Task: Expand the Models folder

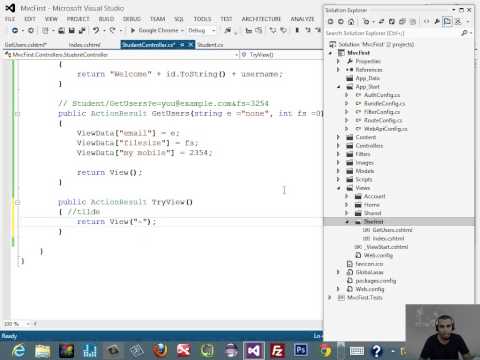Action: pyautogui.click(x=338, y=171)
